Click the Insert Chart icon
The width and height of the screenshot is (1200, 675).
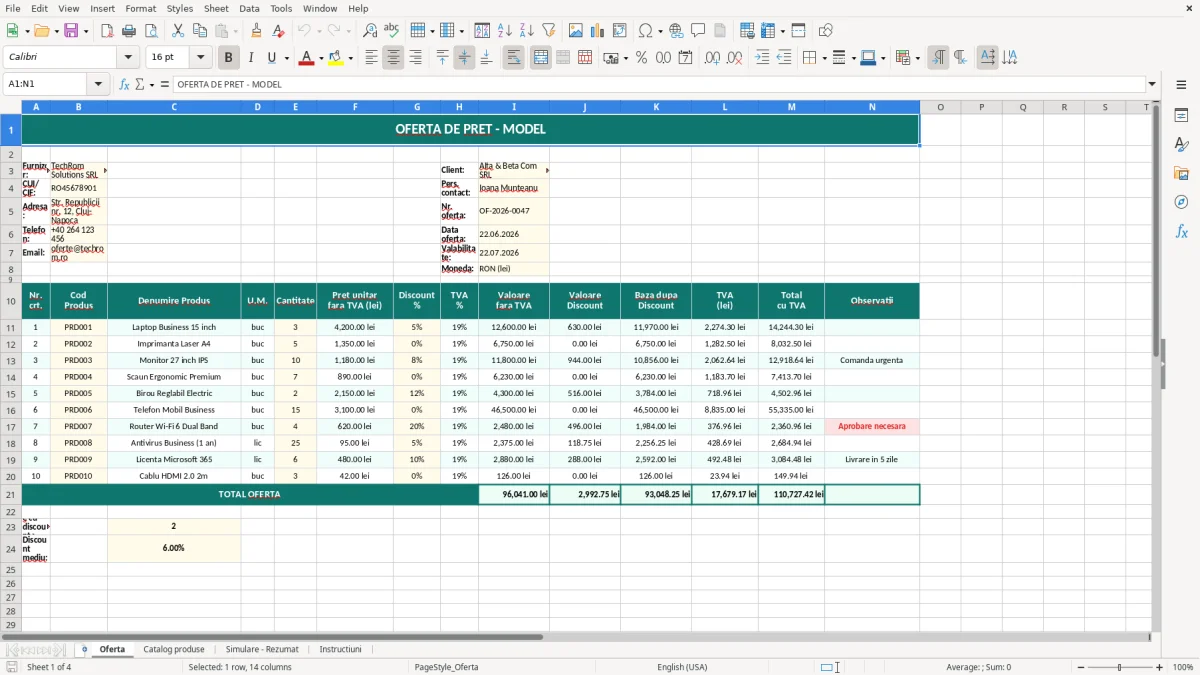tap(598, 31)
